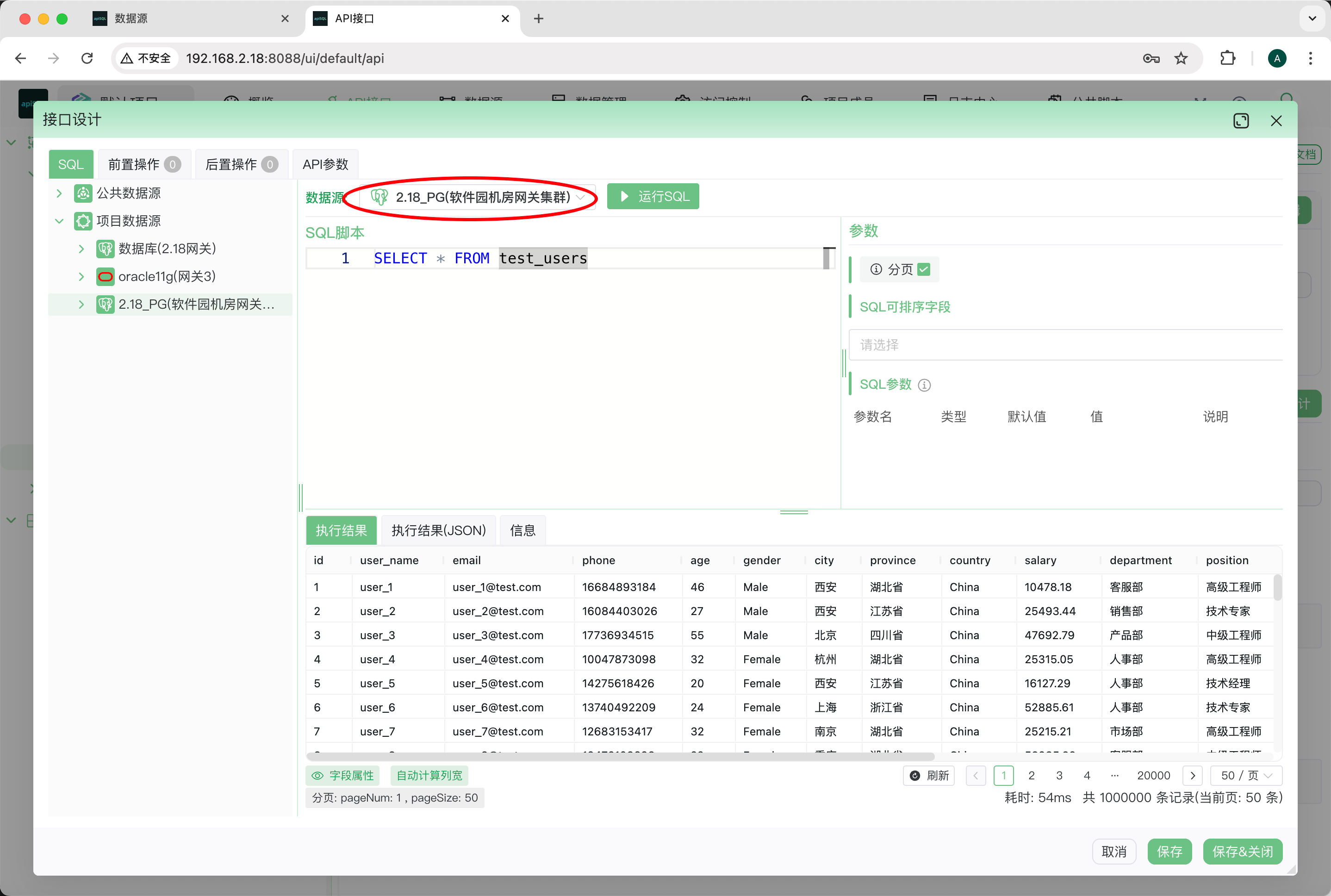The width and height of the screenshot is (1331, 896).
Task: Open the API参数 tab
Action: pos(325,165)
